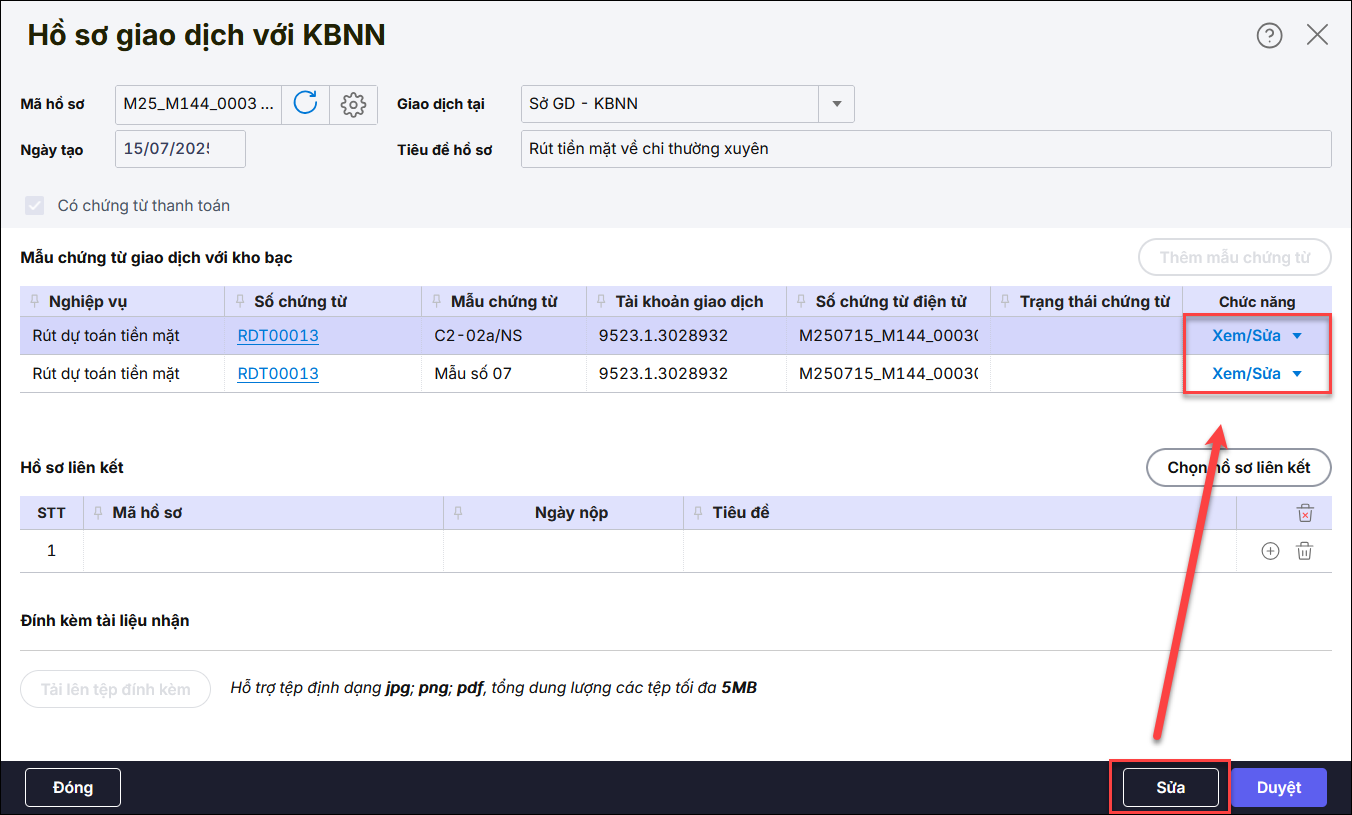The height and width of the screenshot is (815, 1352).
Task: Click the pin icon on Nghiệp vụ column
Action: coord(36,302)
